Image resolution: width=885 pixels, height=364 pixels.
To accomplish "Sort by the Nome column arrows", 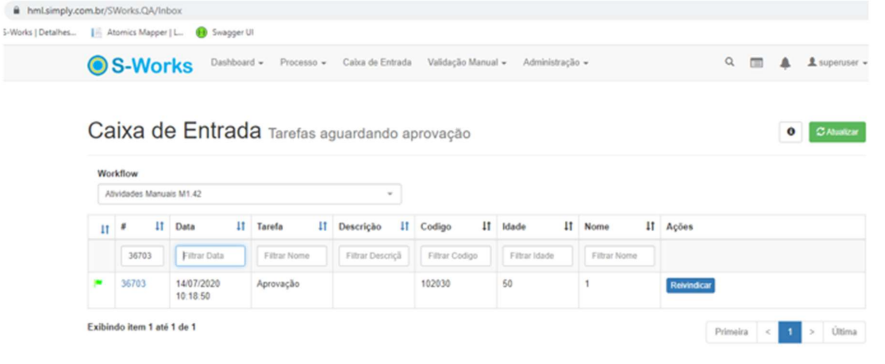I will coord(650,226).
